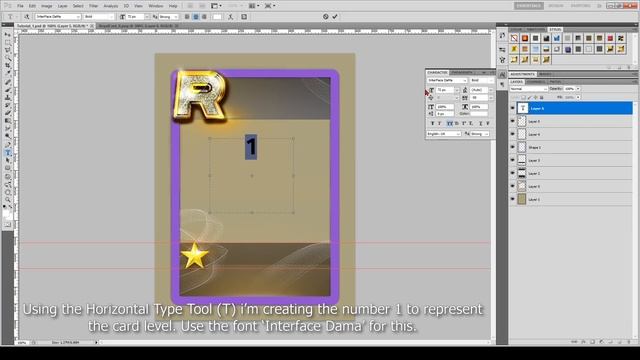
Task: Hide Layer 2 in Layers panel
Action: click(x=513, y=173)
